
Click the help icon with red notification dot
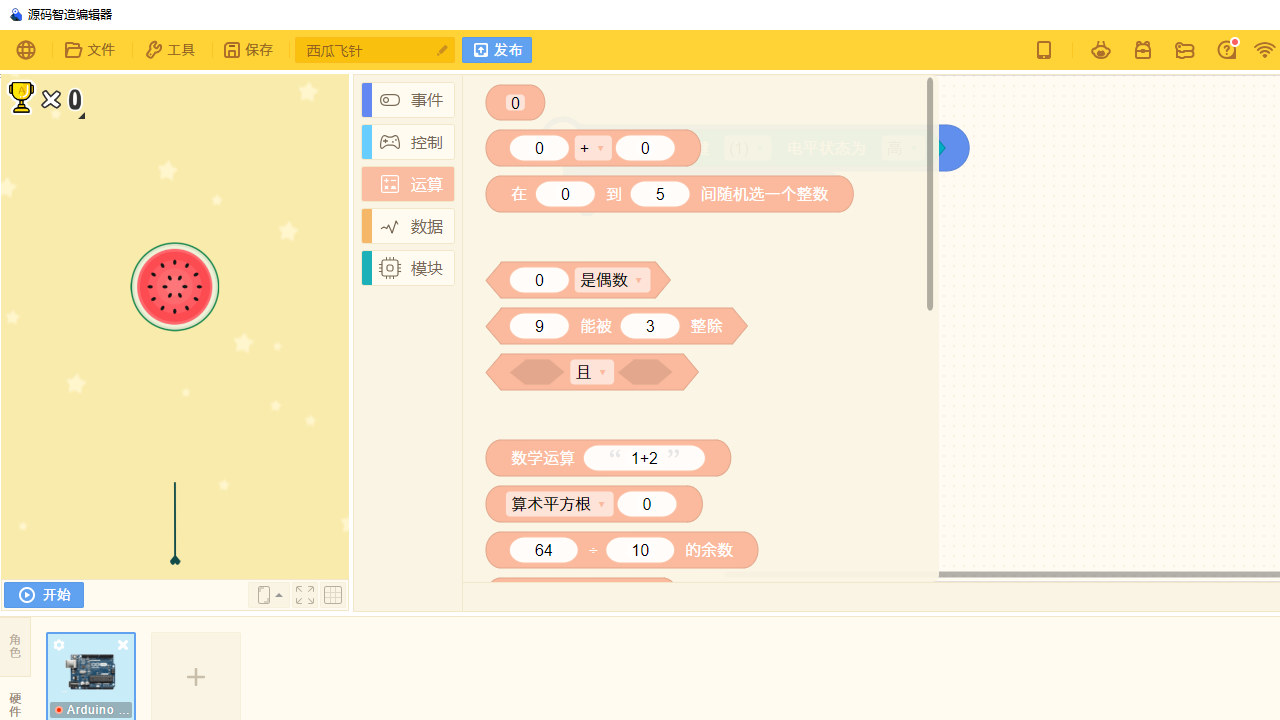coord(1227,50)
